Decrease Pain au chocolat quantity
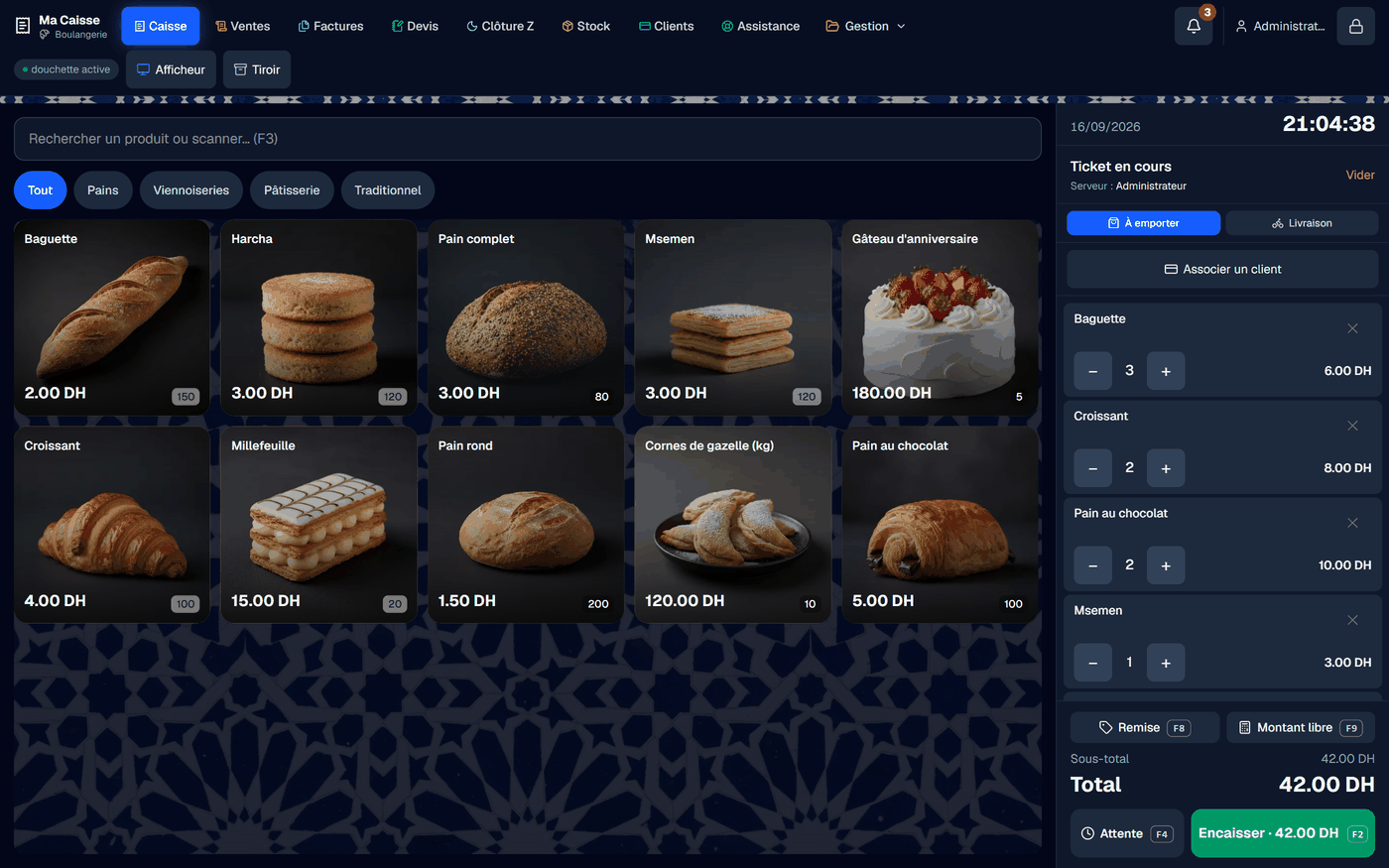 pyautogui.click(x=1092, y=565)
